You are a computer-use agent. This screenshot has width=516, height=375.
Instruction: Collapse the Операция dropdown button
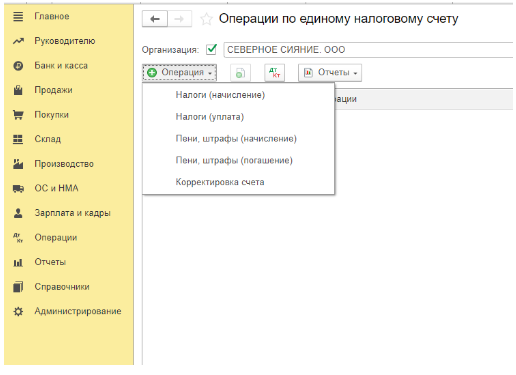(180, 73)
